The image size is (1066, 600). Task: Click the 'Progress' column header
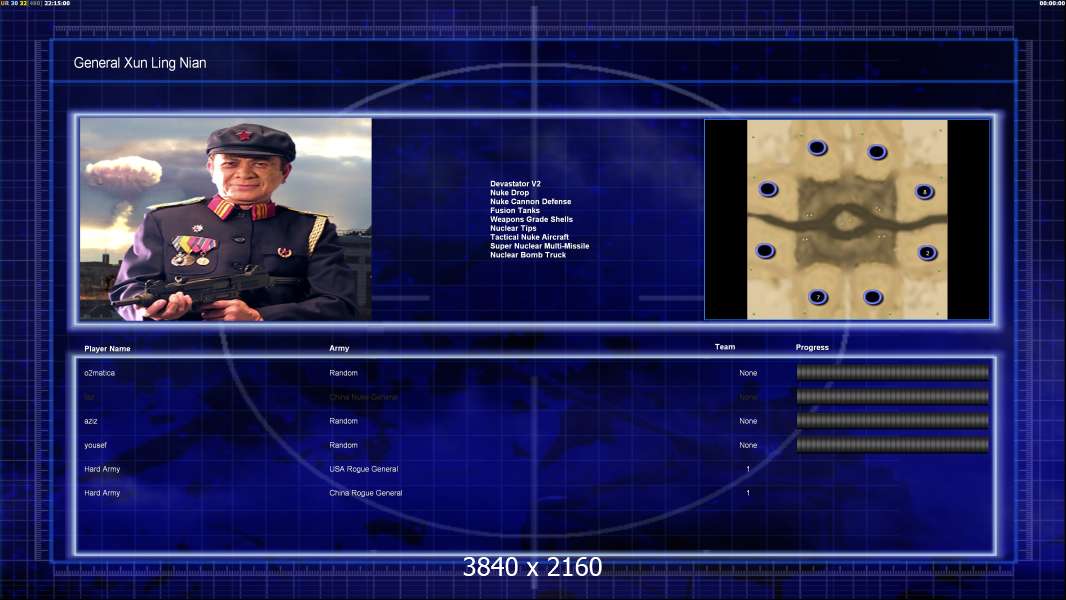812,347
